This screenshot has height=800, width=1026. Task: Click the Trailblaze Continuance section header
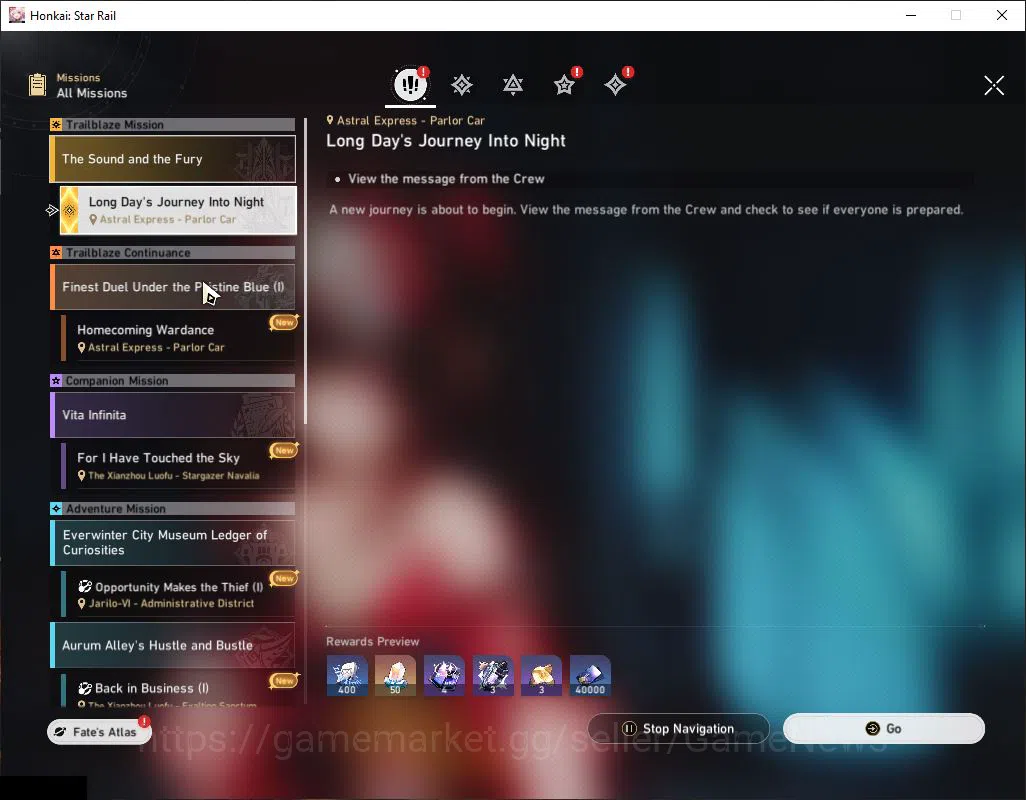[173, 252]
